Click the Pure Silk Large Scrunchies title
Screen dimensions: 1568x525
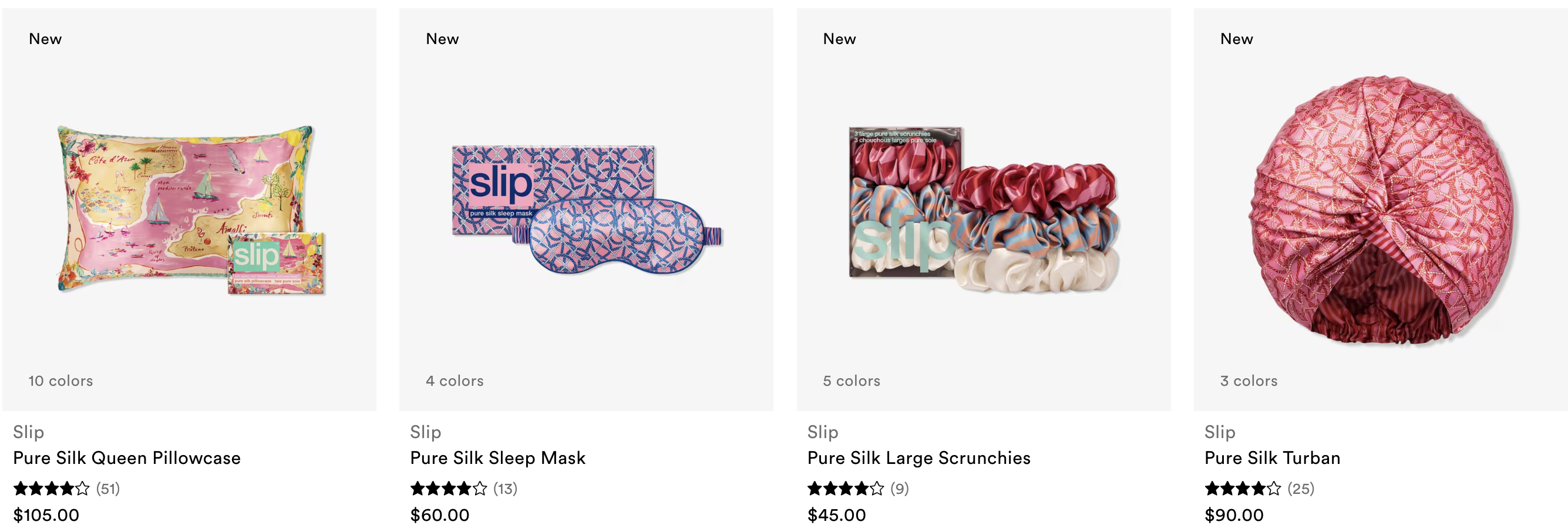click(x=918, y=457)
